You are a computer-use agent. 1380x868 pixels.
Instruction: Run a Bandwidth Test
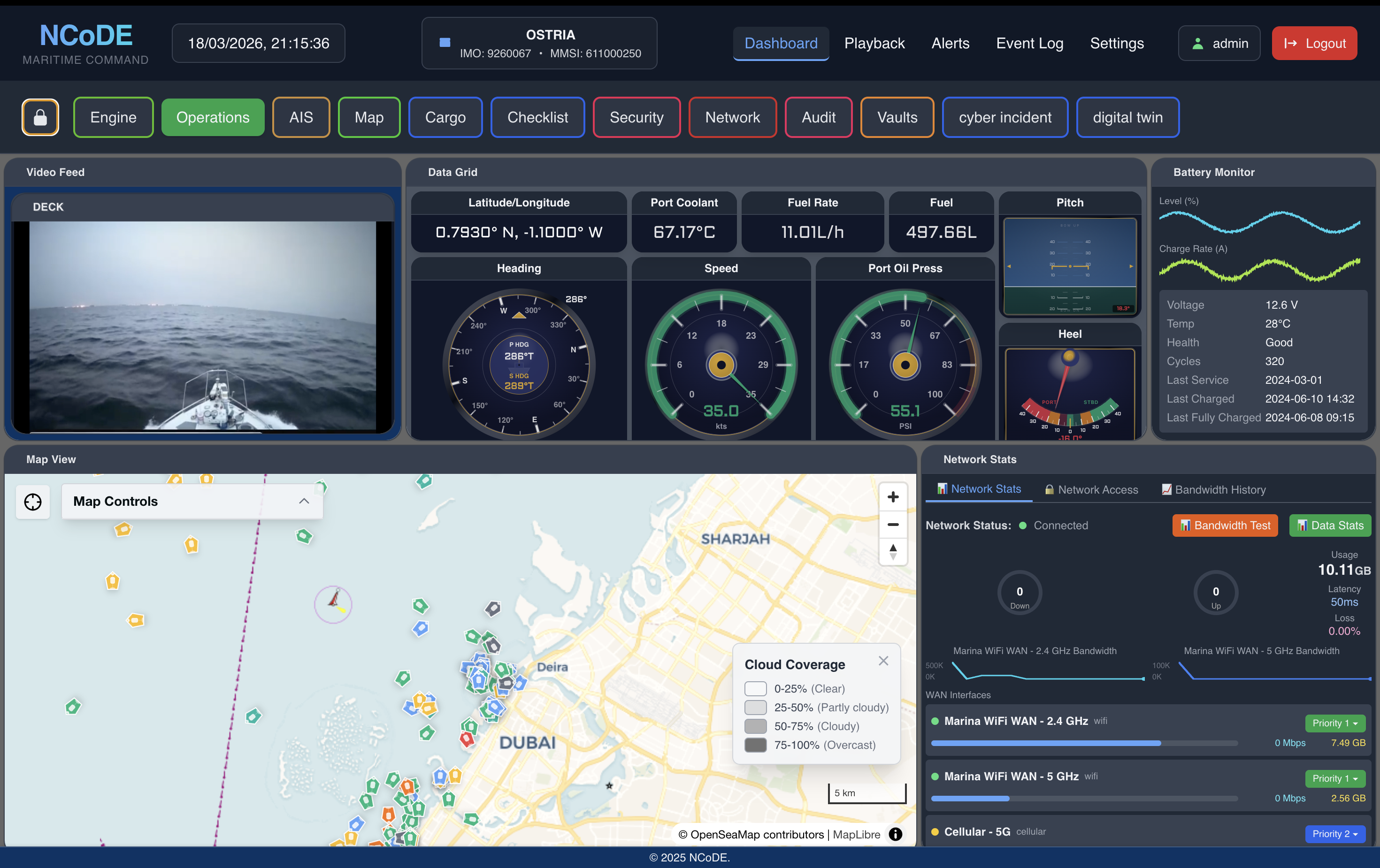pyautogui.click(x=1225, y=525)
